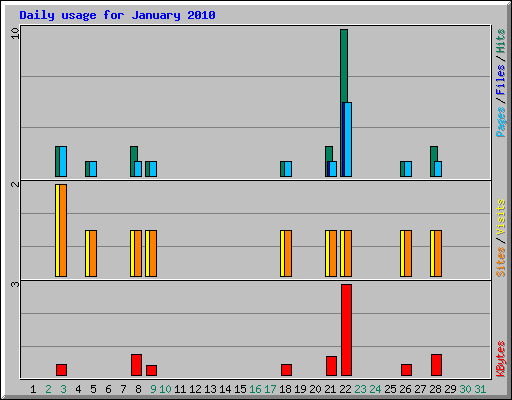The image size is (512, 400).
Task: Click the cyan Pages bar for day 5
Action: coord(93,169)
